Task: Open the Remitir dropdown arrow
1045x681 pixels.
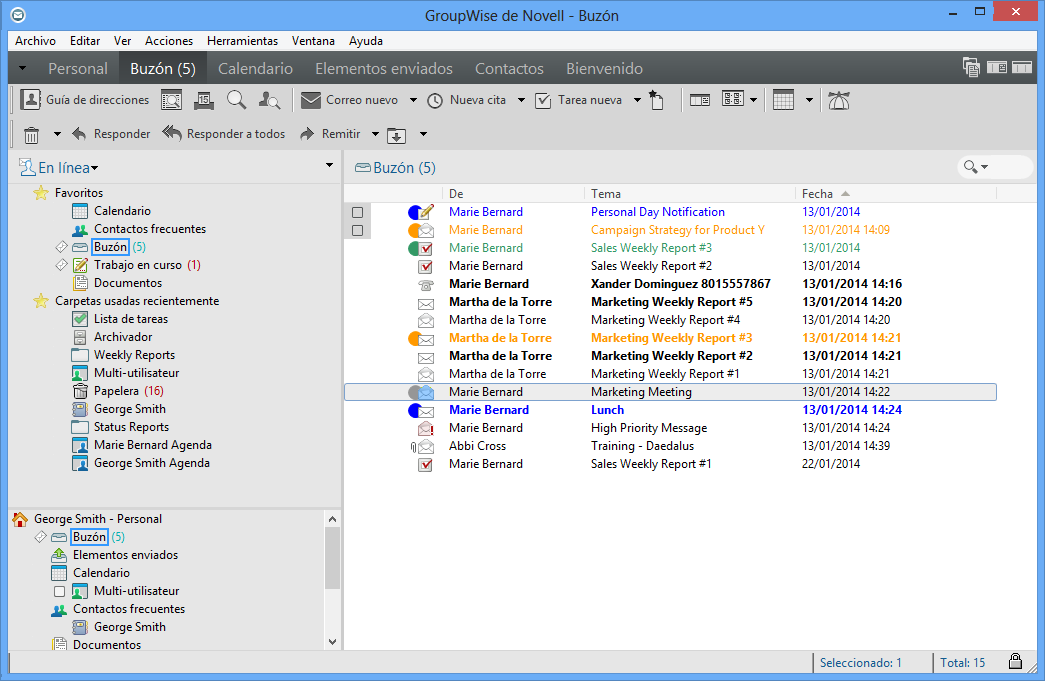Action: pos(375,135)
